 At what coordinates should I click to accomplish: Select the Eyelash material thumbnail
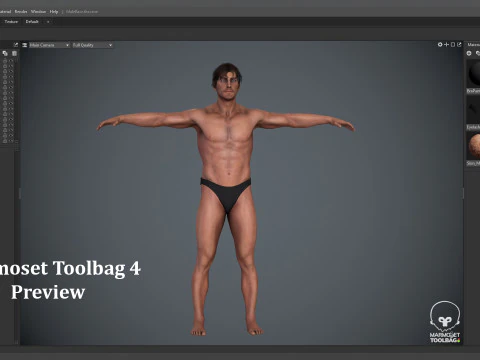point(474,111)
